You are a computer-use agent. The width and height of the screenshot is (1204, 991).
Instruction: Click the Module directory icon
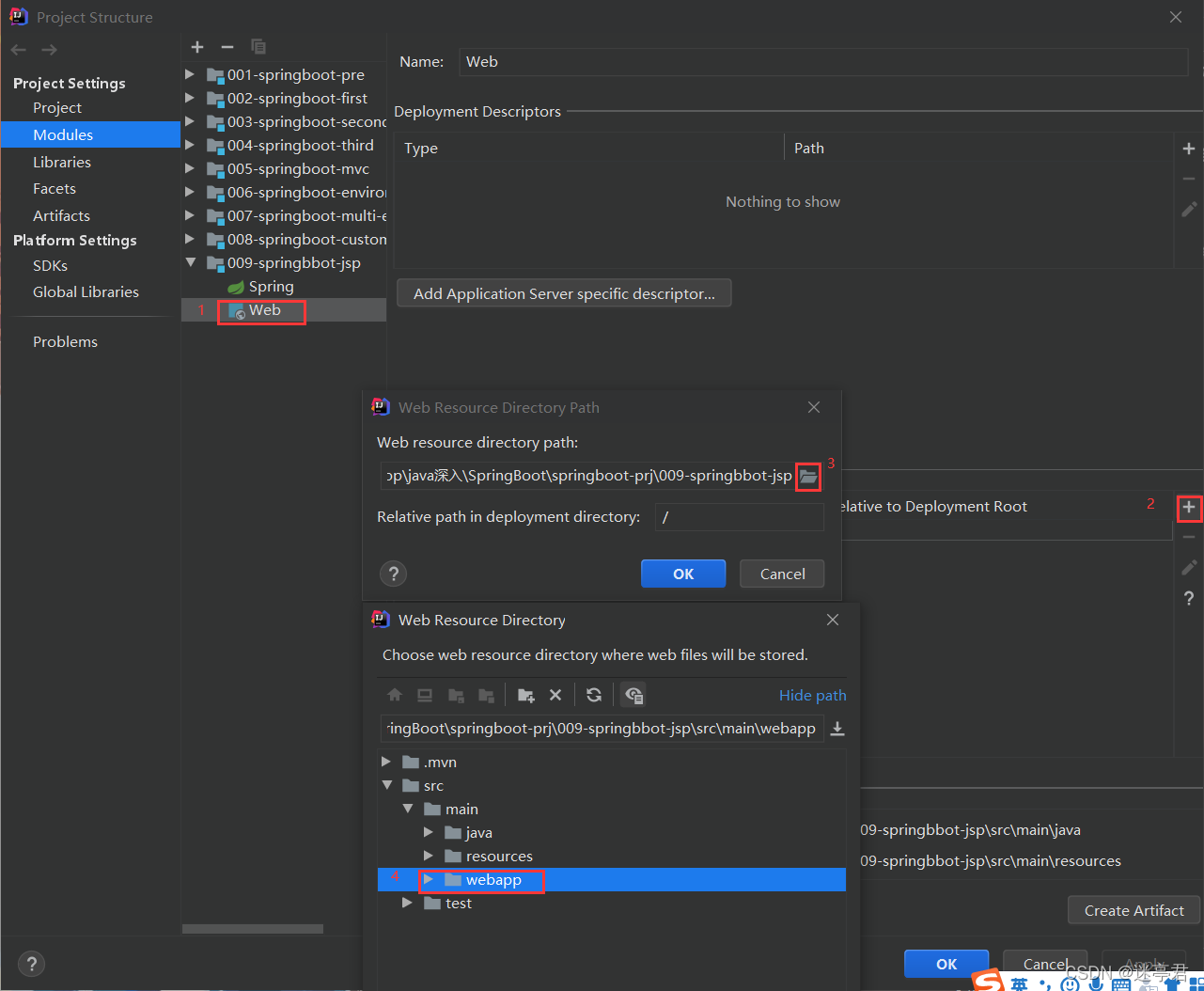[x=486, y=695]
